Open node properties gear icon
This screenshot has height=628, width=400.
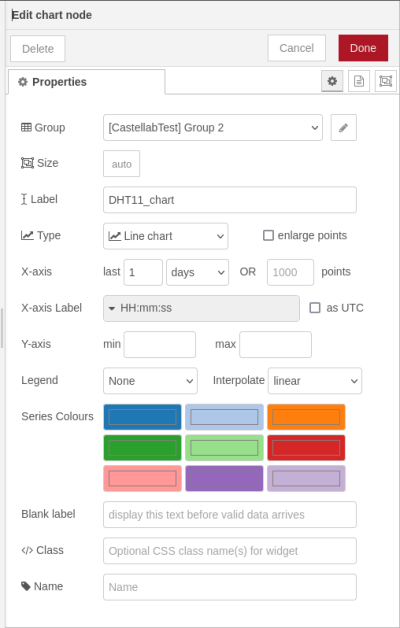tap(332, 81)
